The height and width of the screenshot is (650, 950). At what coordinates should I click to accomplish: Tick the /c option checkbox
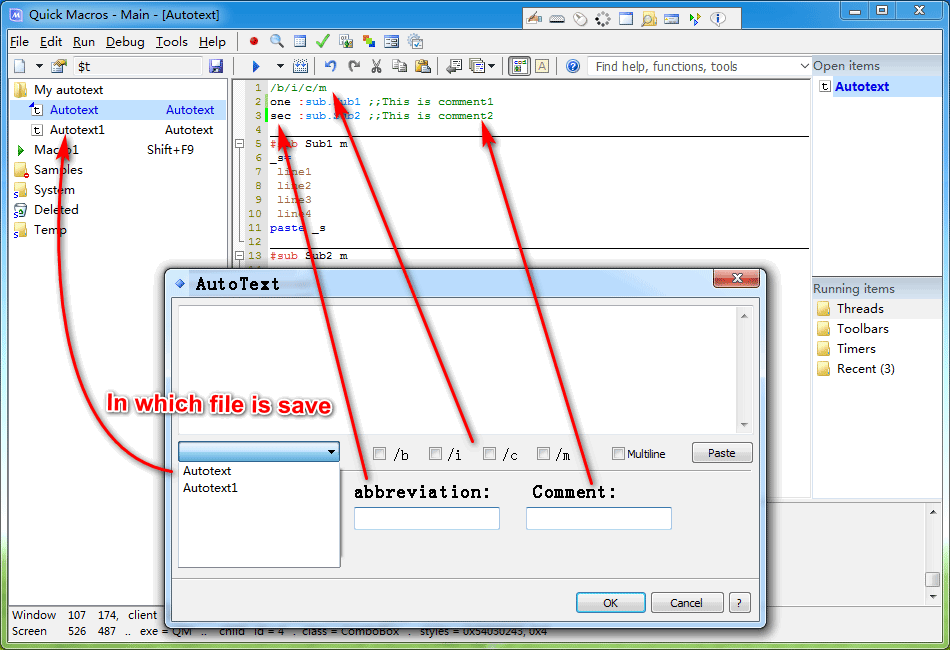coord(490,454)
